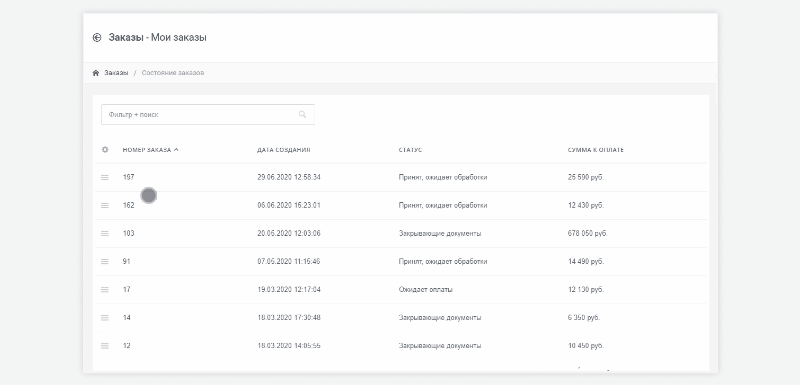Open row menu icon for order 197
The width and height of the screenshot is (800, 385).
click(x=105, y=177)
